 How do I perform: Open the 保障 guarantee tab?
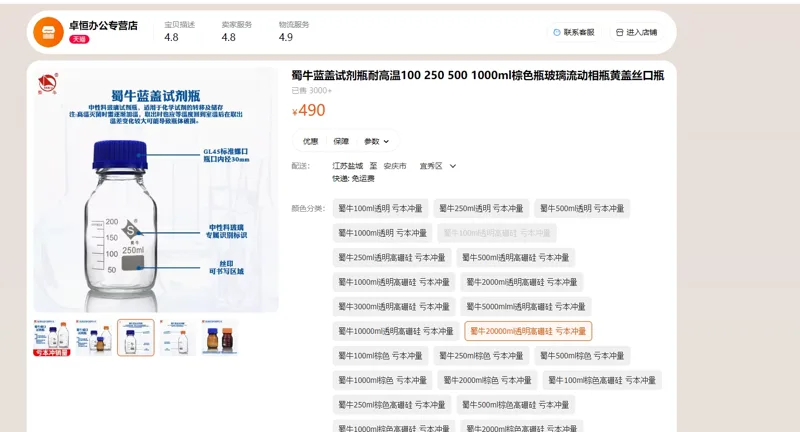[341, 141]
